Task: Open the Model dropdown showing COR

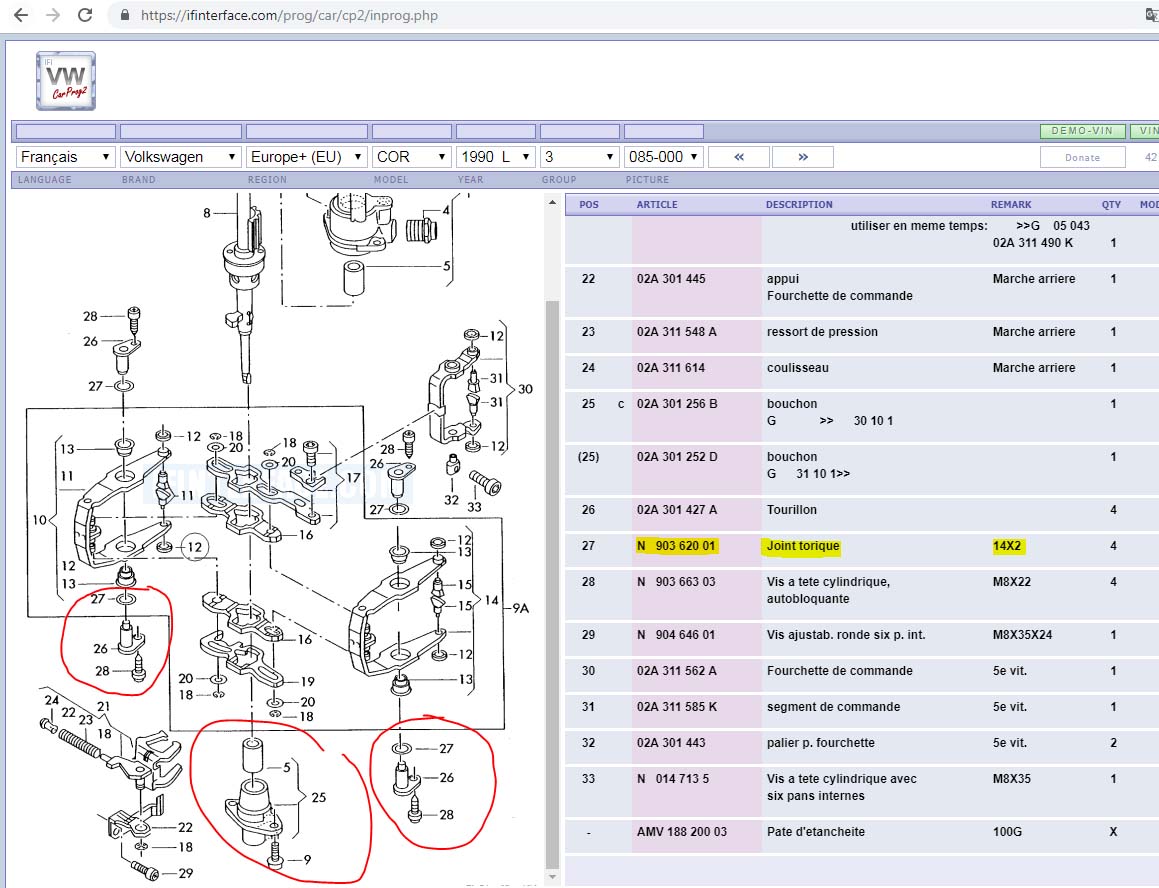Action: coord(411,157)
